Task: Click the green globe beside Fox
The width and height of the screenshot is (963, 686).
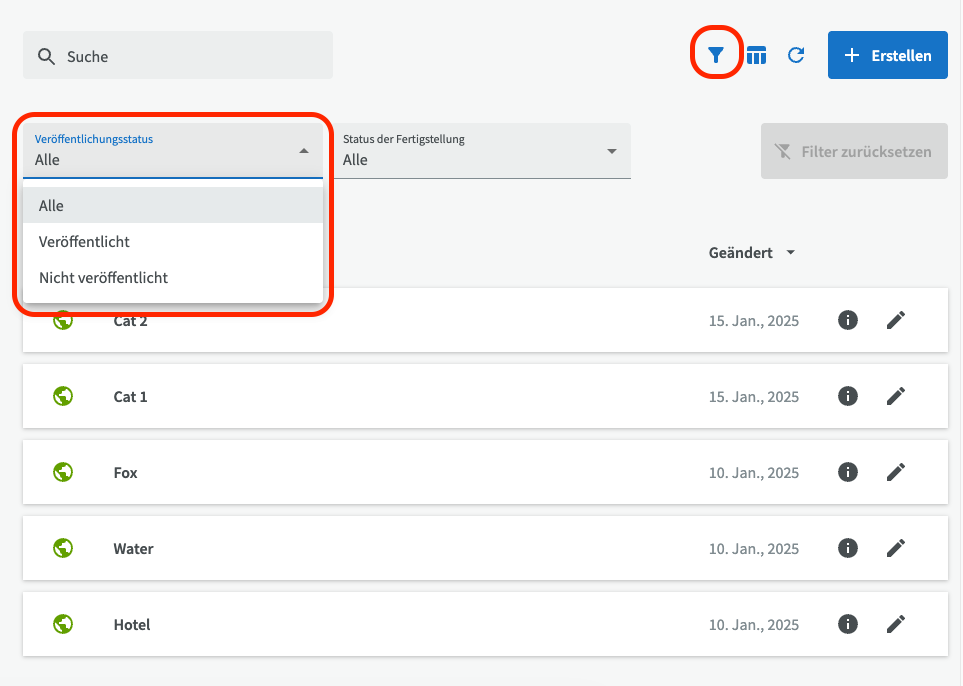Action: (x=63, y=472)
